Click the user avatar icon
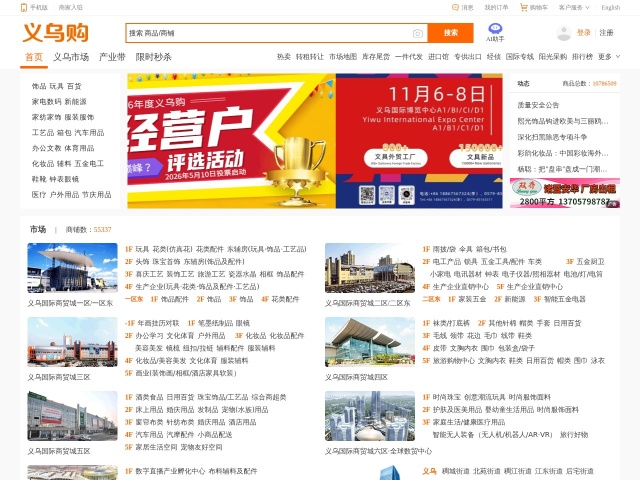Viewport: 640px width, 480px height. point(564,33)
